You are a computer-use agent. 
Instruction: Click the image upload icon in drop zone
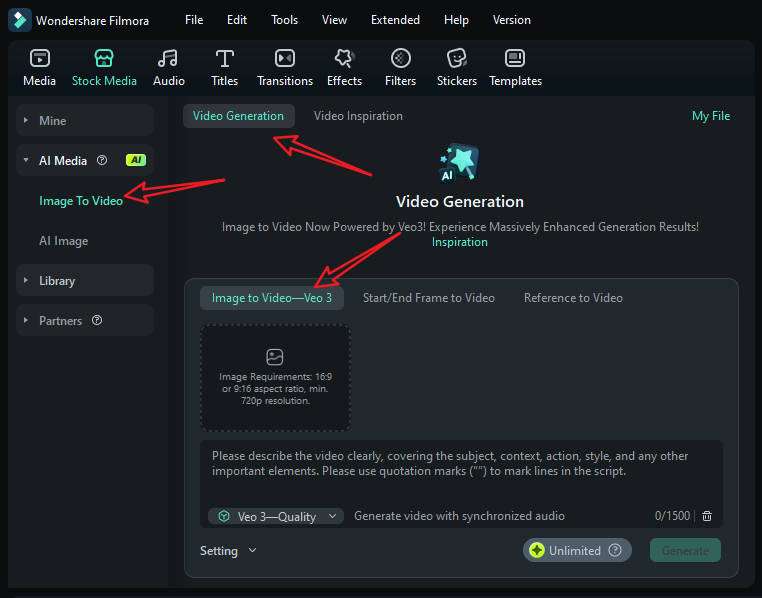pos(275,357)
